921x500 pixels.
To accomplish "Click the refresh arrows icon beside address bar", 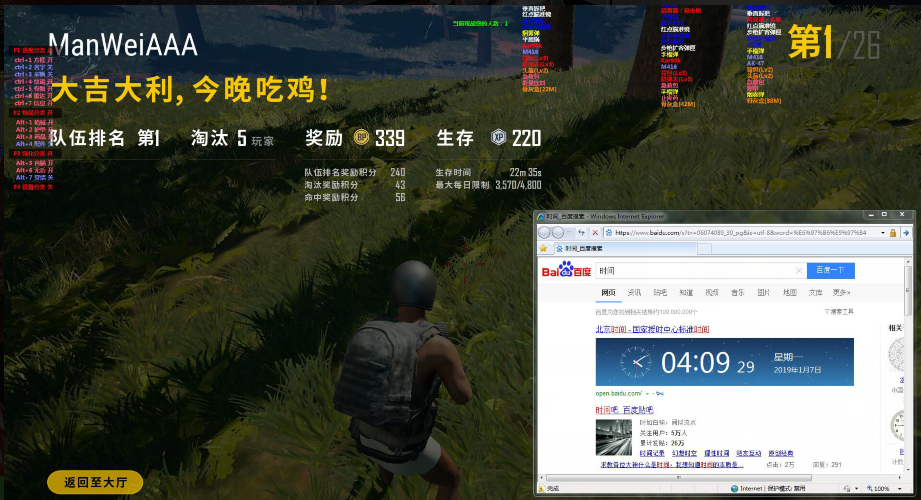I will (x=581, y=233).
